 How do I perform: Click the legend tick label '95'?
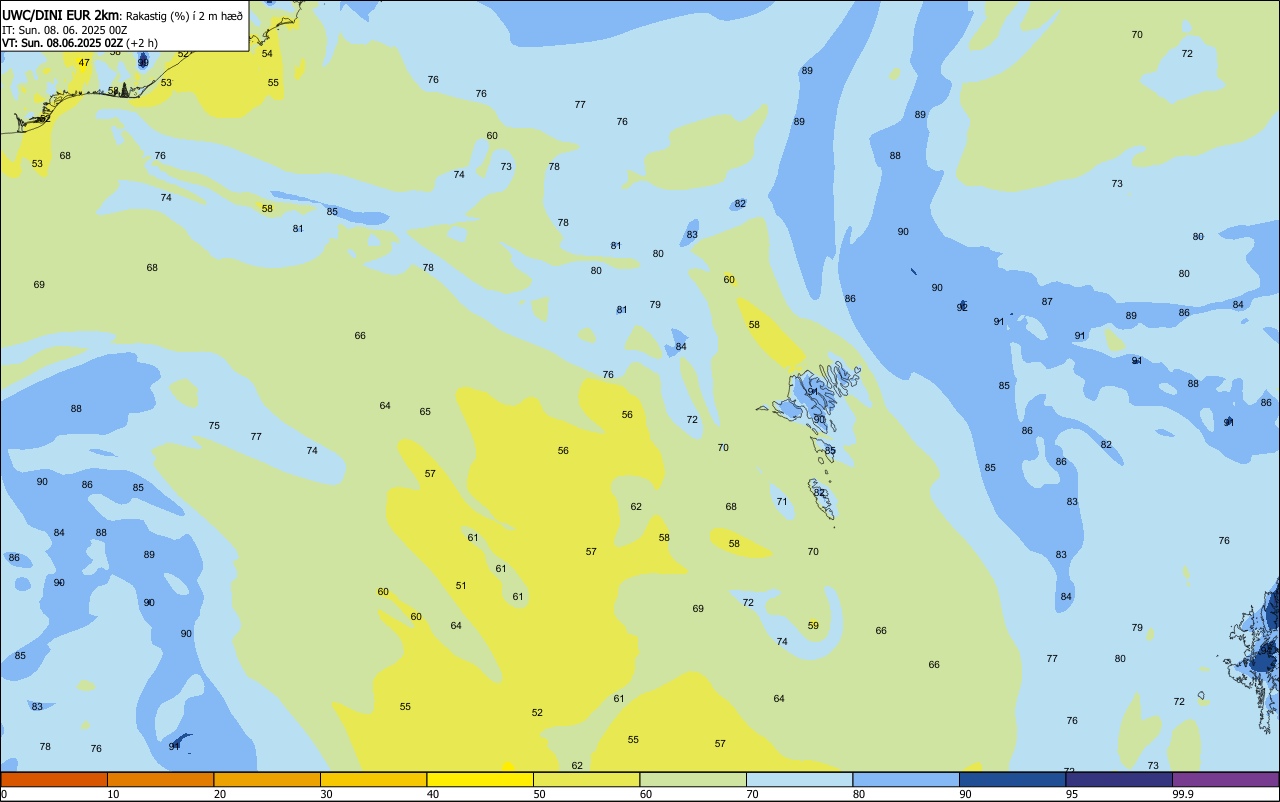[1072, 794]
